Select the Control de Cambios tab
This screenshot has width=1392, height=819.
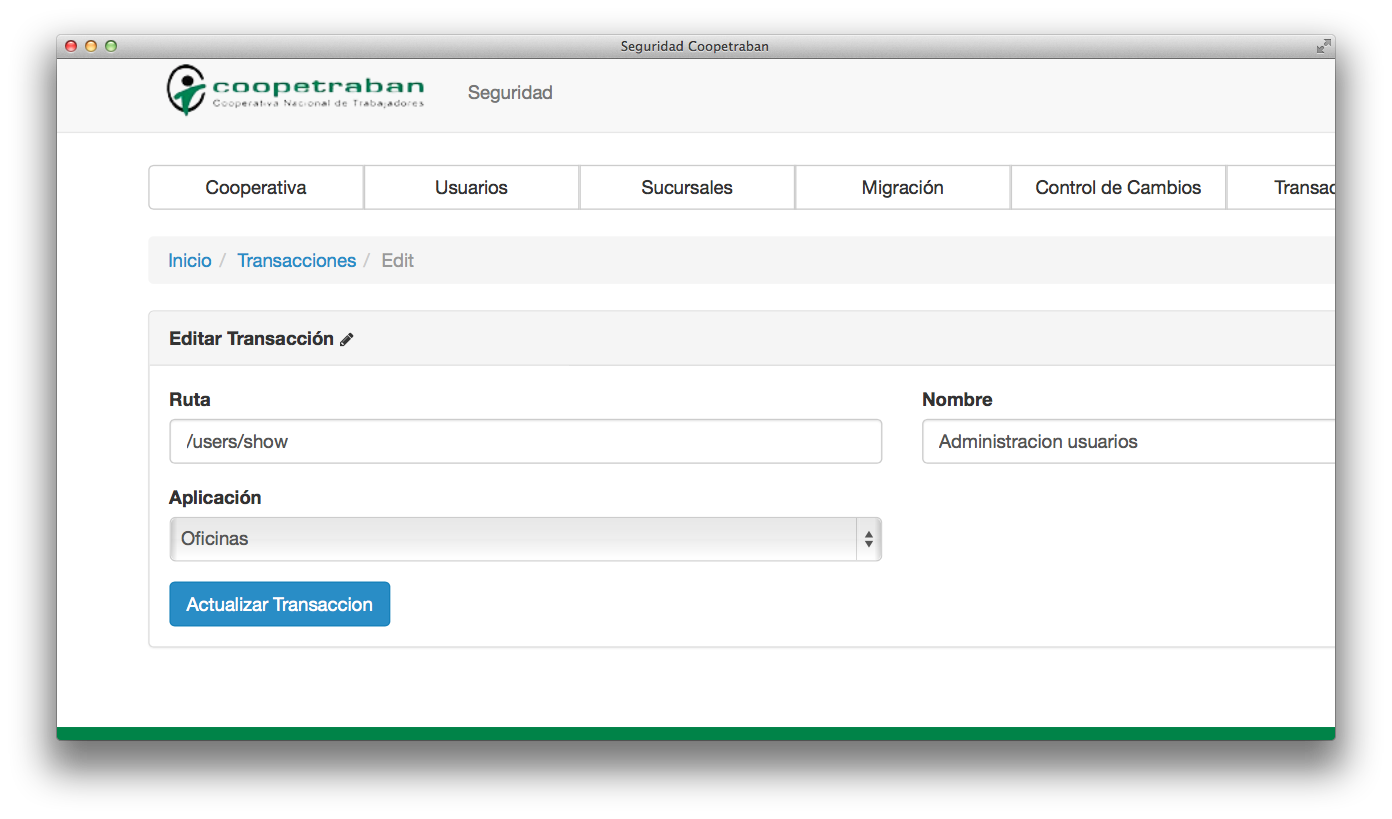pyautogui.click(x=1118, y=188)
